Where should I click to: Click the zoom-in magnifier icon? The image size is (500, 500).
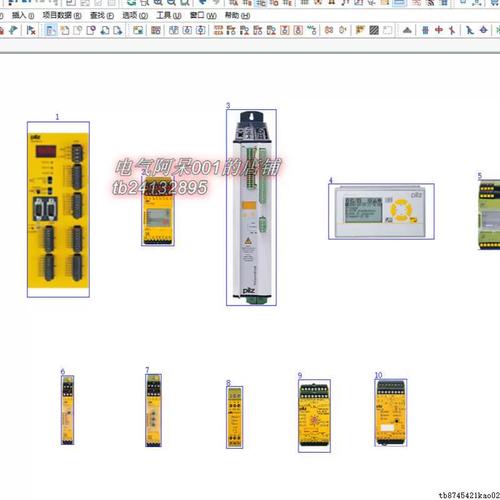pyautogui.click(x=158, y=3)
